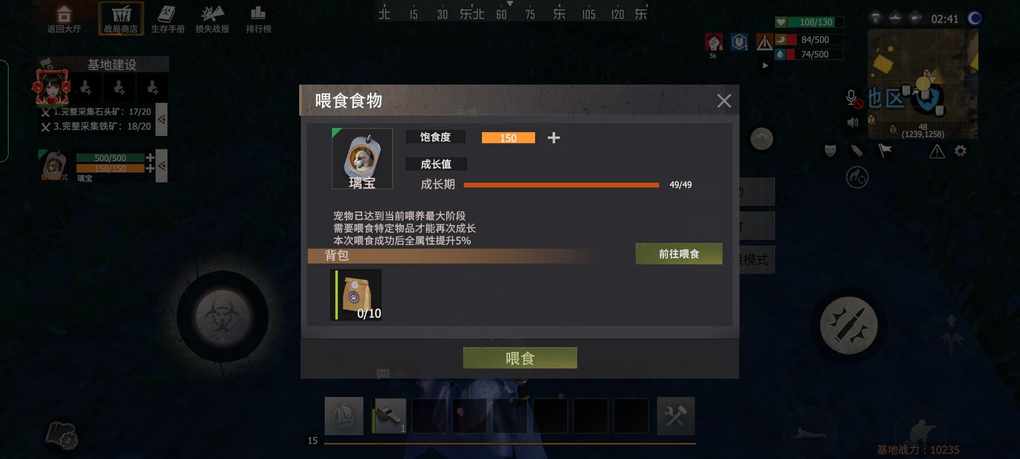
Task: Open the 生存手册 survival manual
Action: 167,18
